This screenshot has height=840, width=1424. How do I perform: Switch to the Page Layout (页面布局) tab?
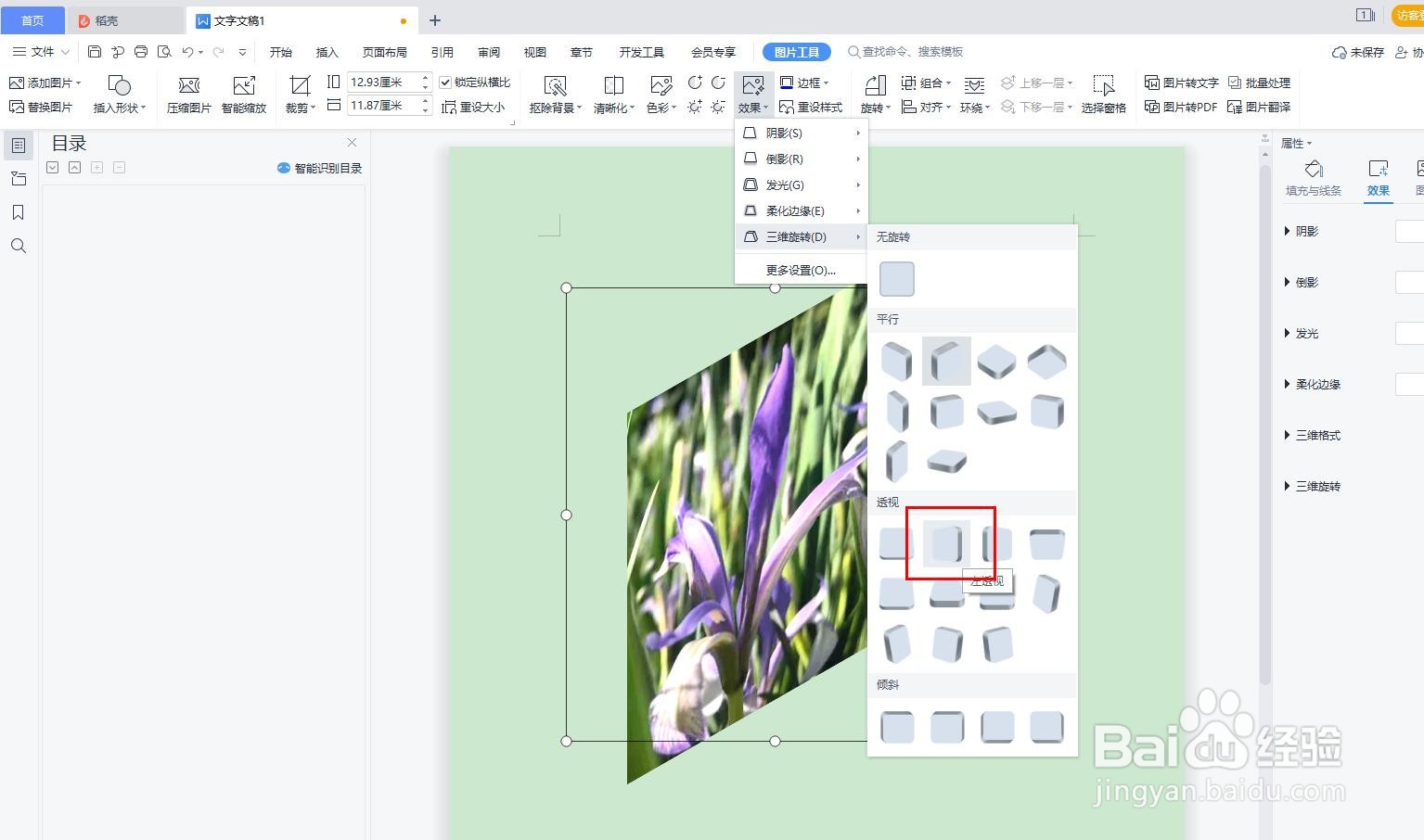(x=385, y=52)
